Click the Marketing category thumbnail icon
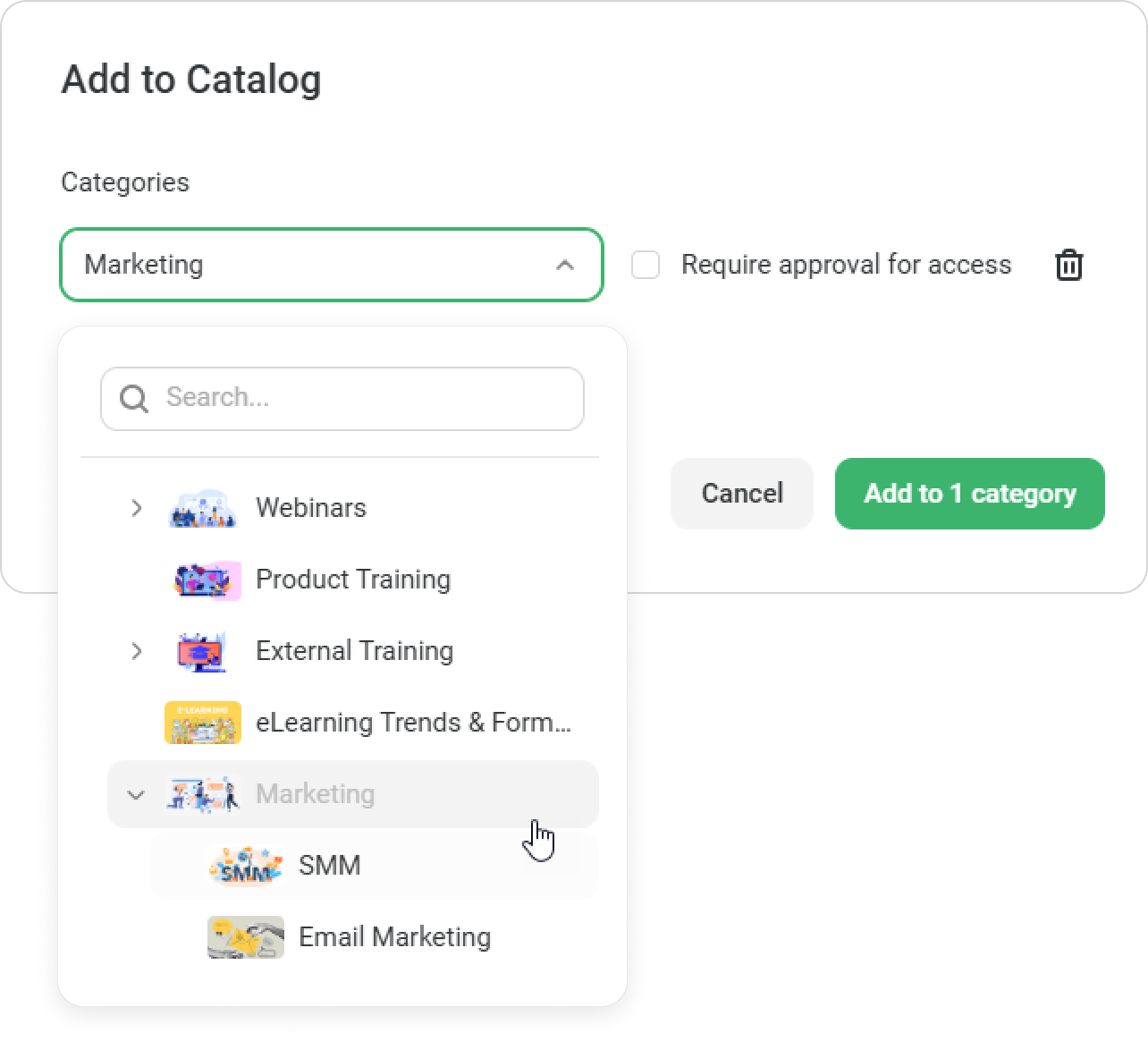Screen dimensions: 1148x1041 [203, 794]
